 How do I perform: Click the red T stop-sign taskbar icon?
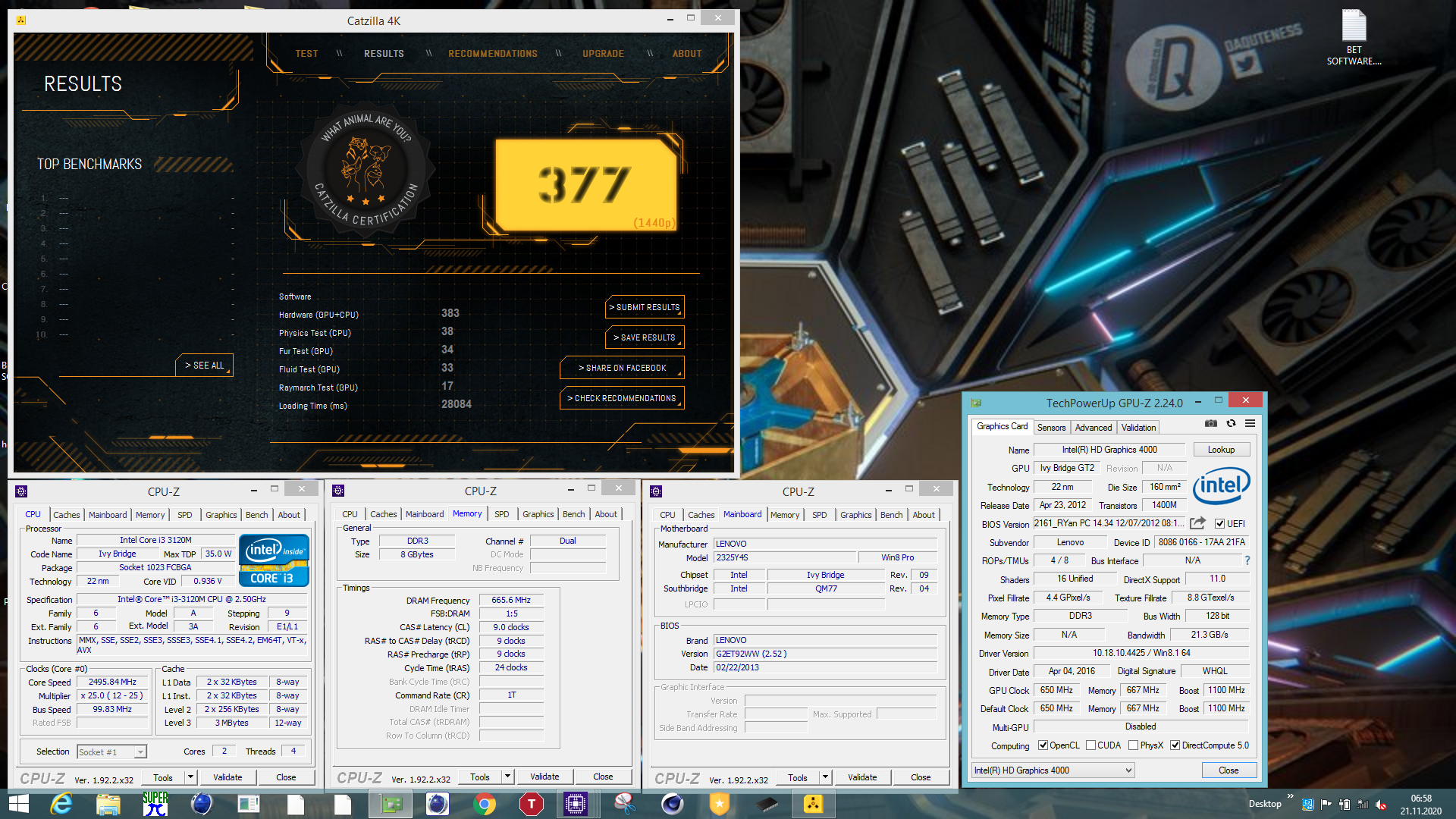(x=532, y=804)
